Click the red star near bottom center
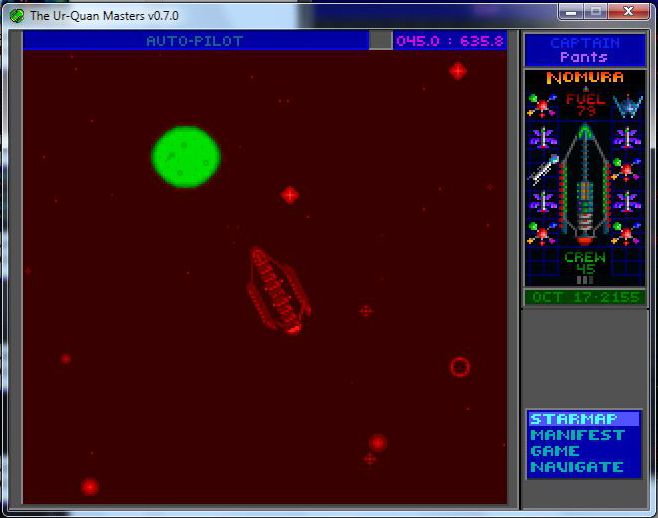The image size is (658, 518). 378,442
